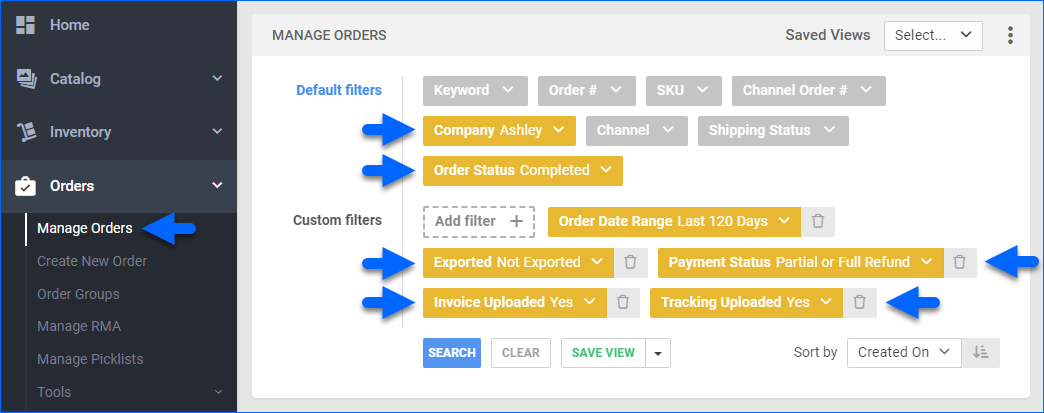Viewport: 1044px width, 413px height.
Task: Click the Inventory hand truck icon
Action: coord(26,132)
